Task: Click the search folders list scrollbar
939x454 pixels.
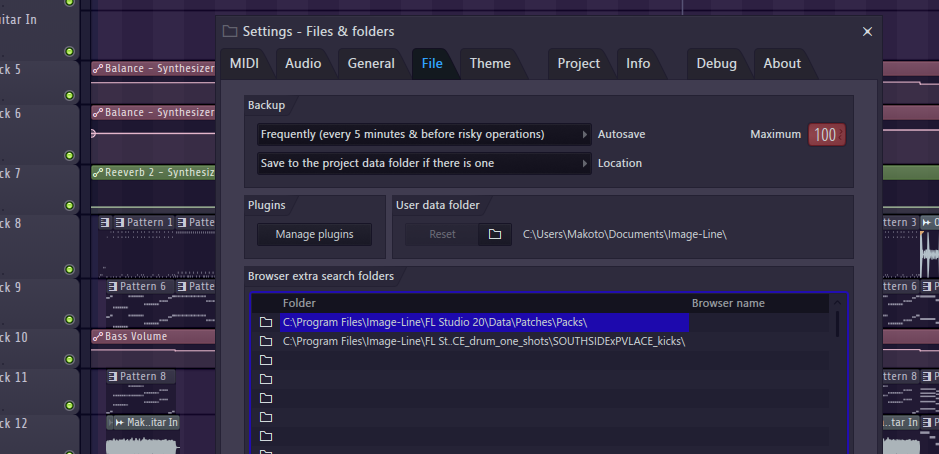Action: tap(839, 324)
